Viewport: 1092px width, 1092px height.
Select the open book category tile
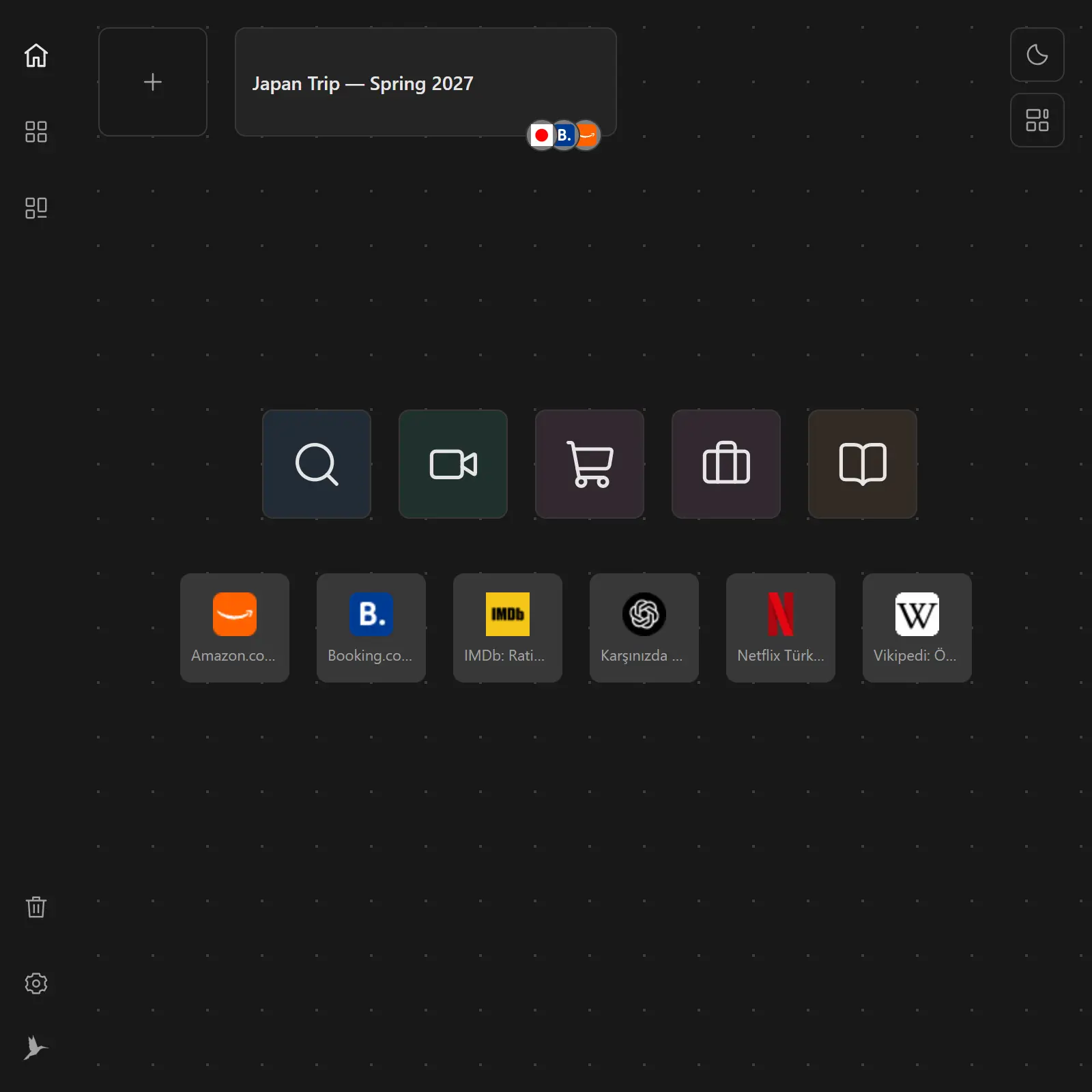[x=863, y=464]
